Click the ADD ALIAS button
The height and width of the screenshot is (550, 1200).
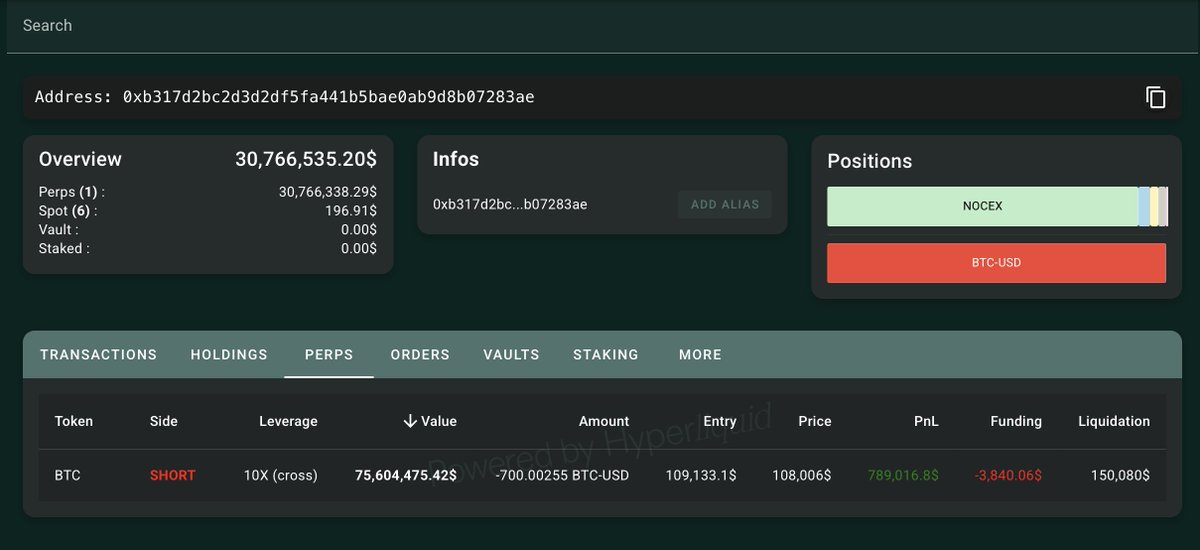click(x=725, y=204)
